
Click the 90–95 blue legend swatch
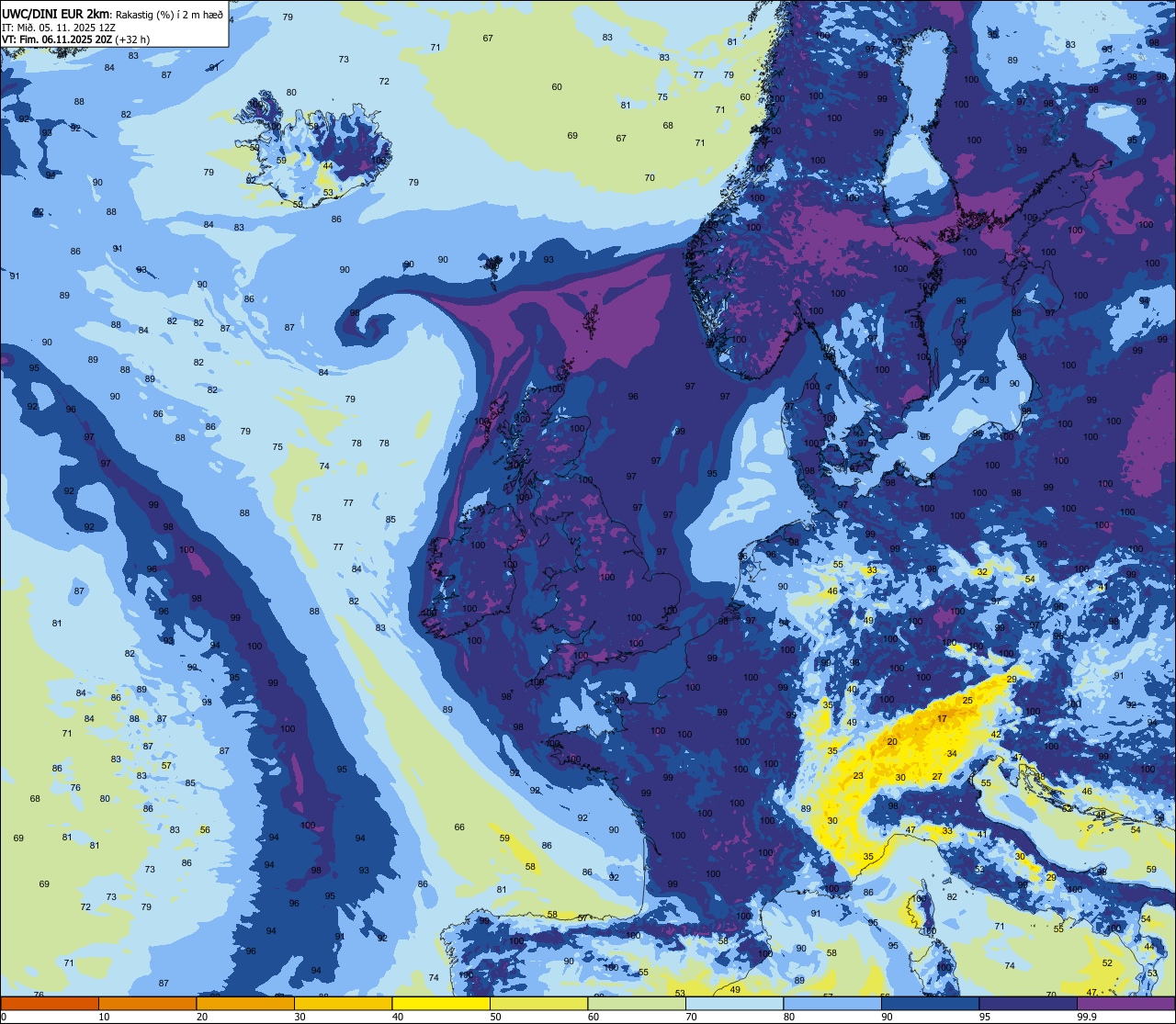[930, 1003]
